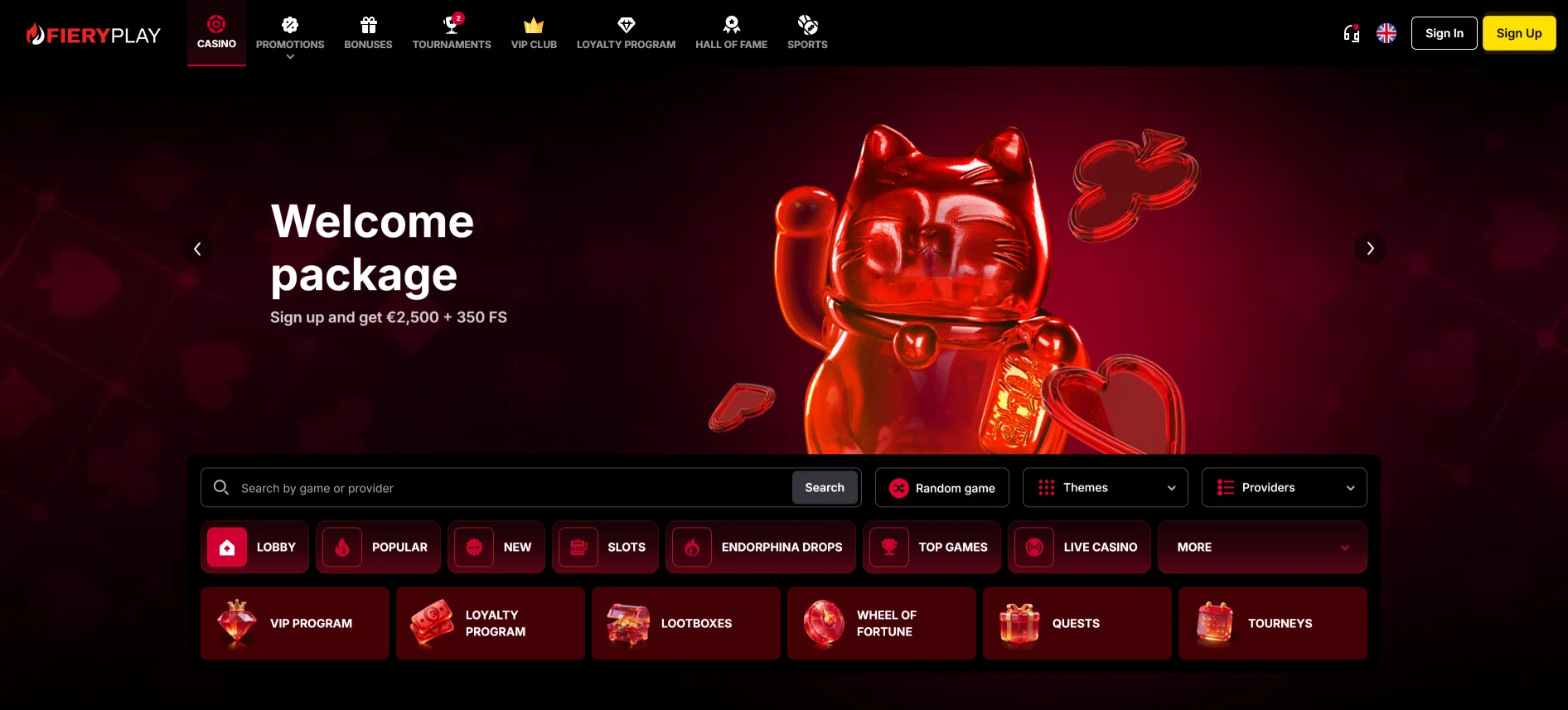Click the Sign up and get €2,500 text
Screen dimensions: 1568x710
click(x=389, y=317)
